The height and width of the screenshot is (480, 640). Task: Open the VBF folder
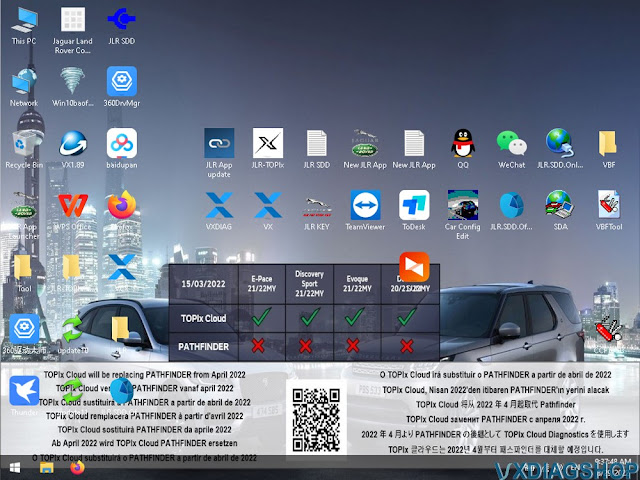[609, 149]
